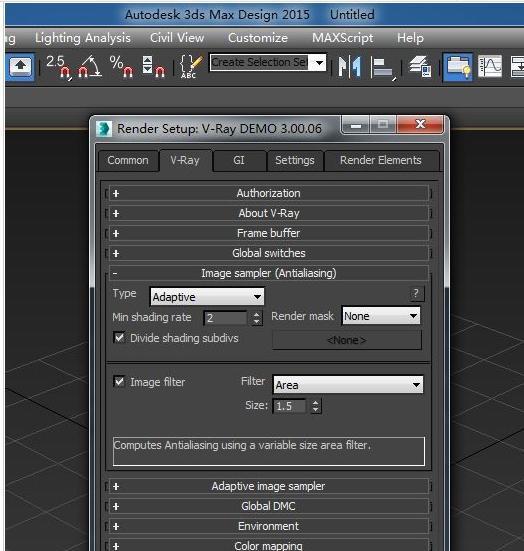Adjust filter Size with spinner arrows
The width and height of the screenshot is (524, 551).
coord(316,406)
